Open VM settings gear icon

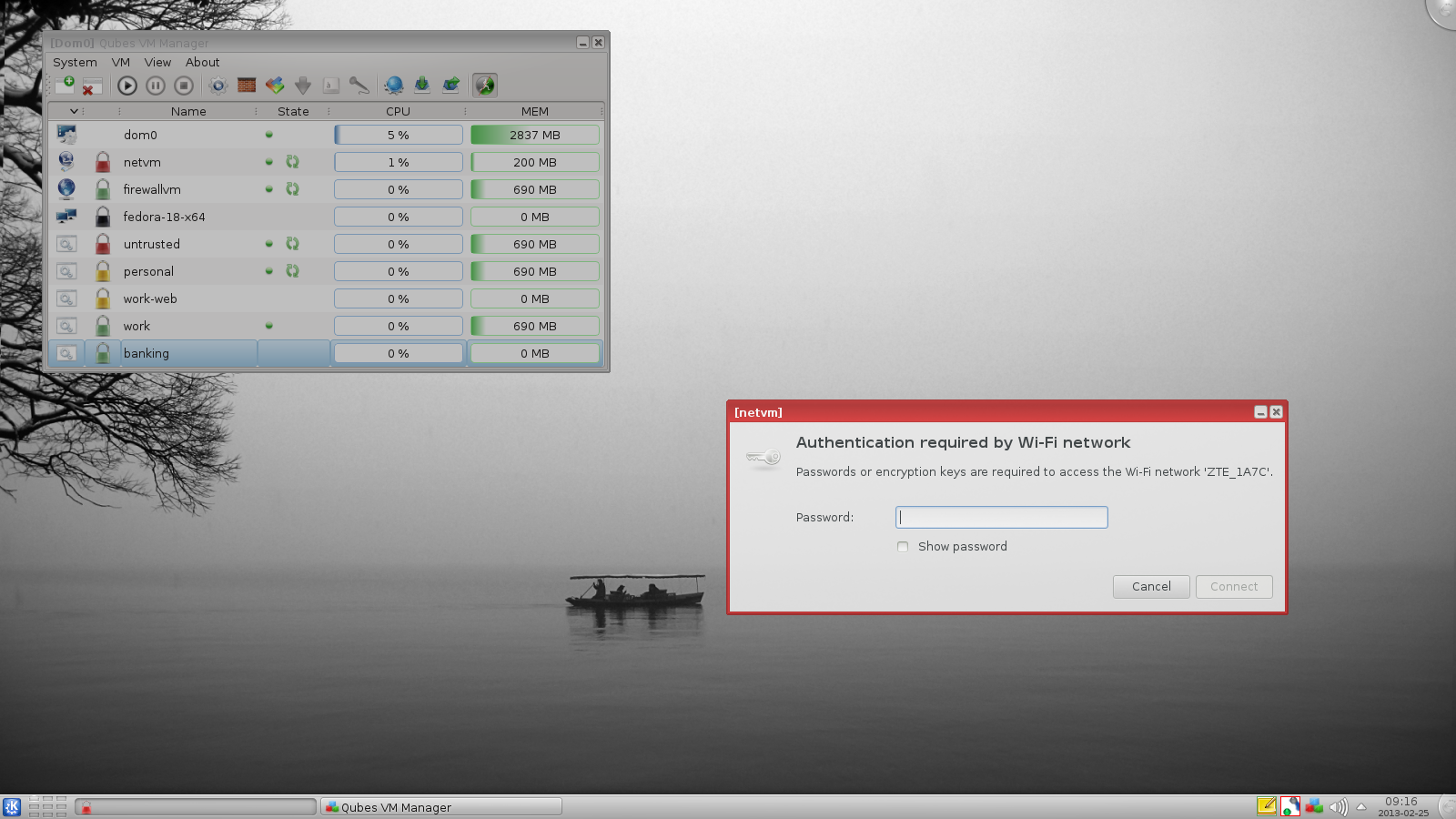click(217, 86)
